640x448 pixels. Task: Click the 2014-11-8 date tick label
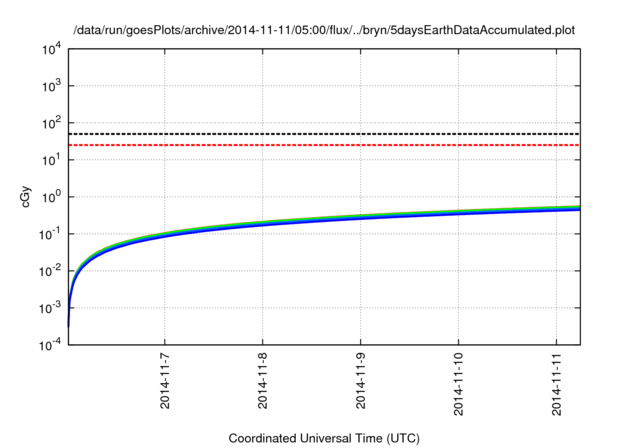coord(262,381)
